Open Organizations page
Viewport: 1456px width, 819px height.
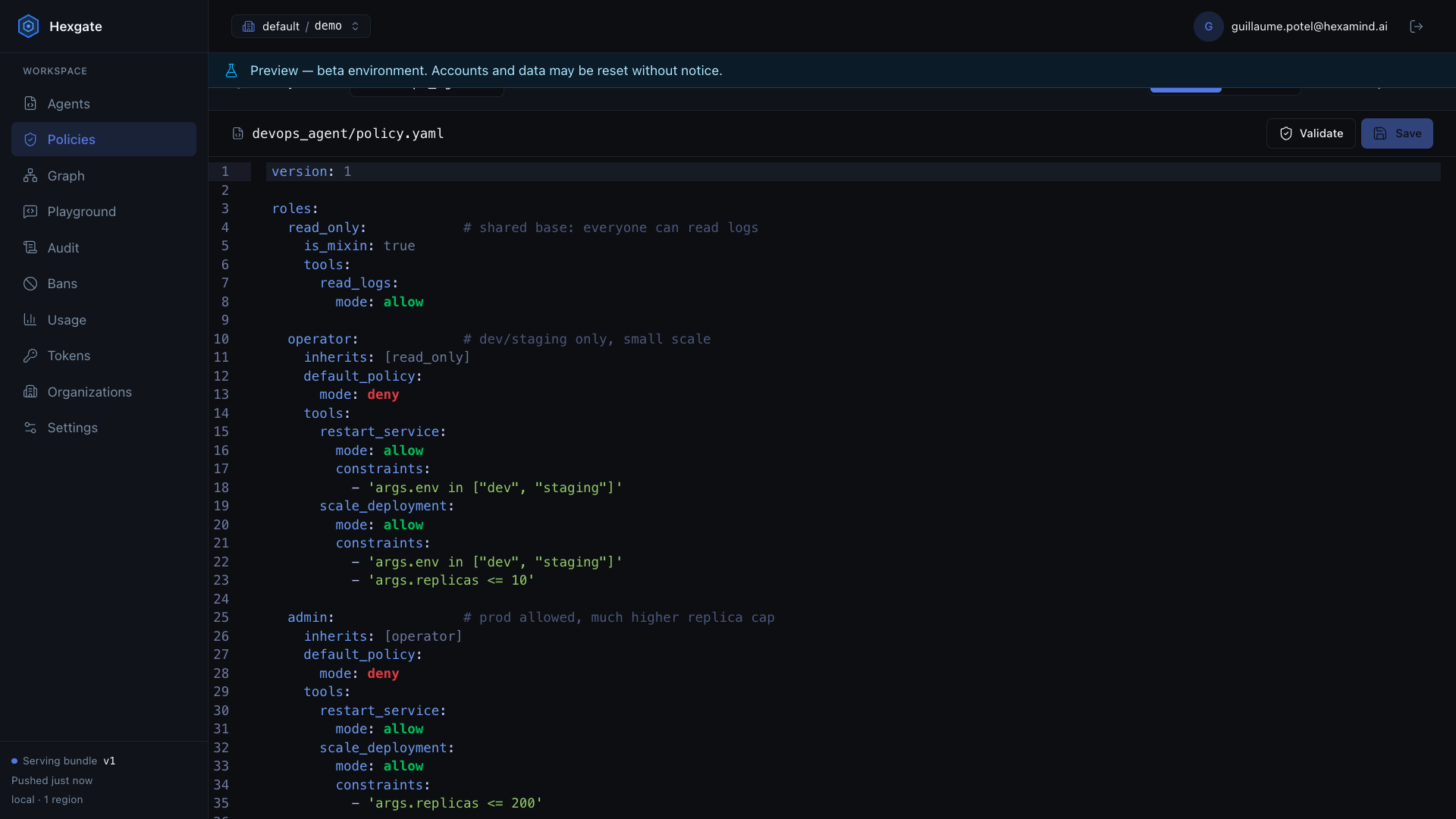point(104,391)
